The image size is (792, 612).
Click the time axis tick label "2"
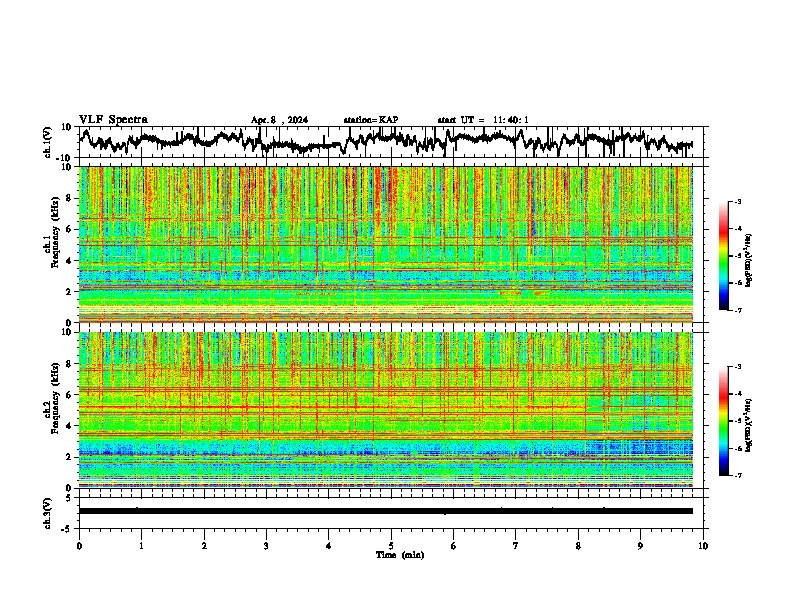pos(204,546)
